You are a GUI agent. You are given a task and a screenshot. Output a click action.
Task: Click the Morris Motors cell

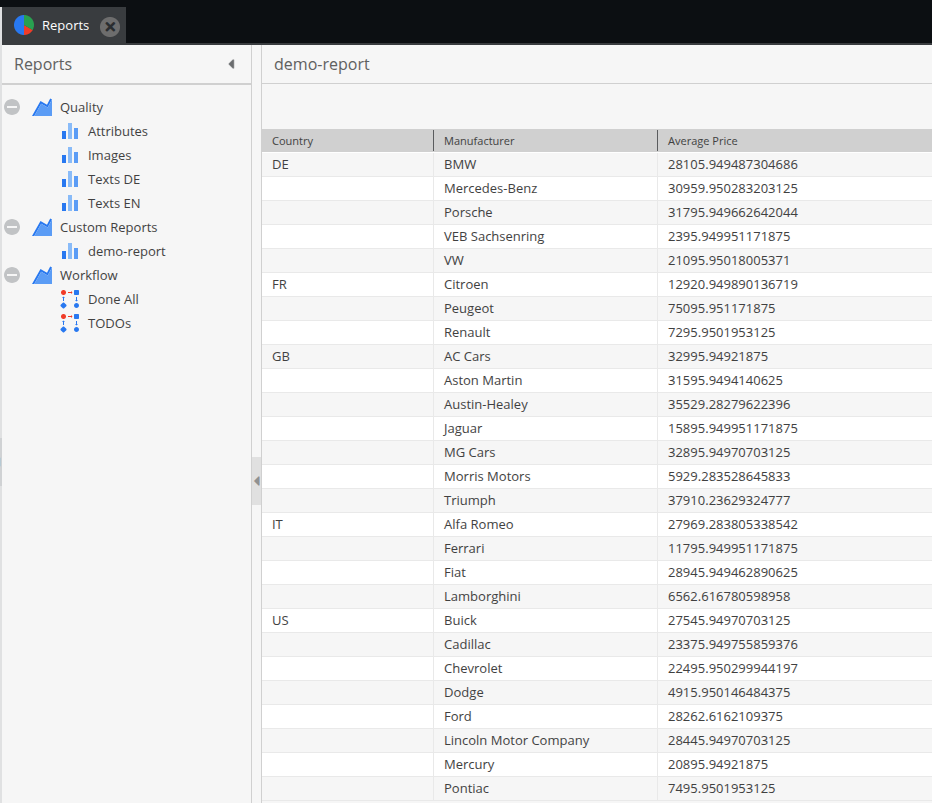point(546,477)
